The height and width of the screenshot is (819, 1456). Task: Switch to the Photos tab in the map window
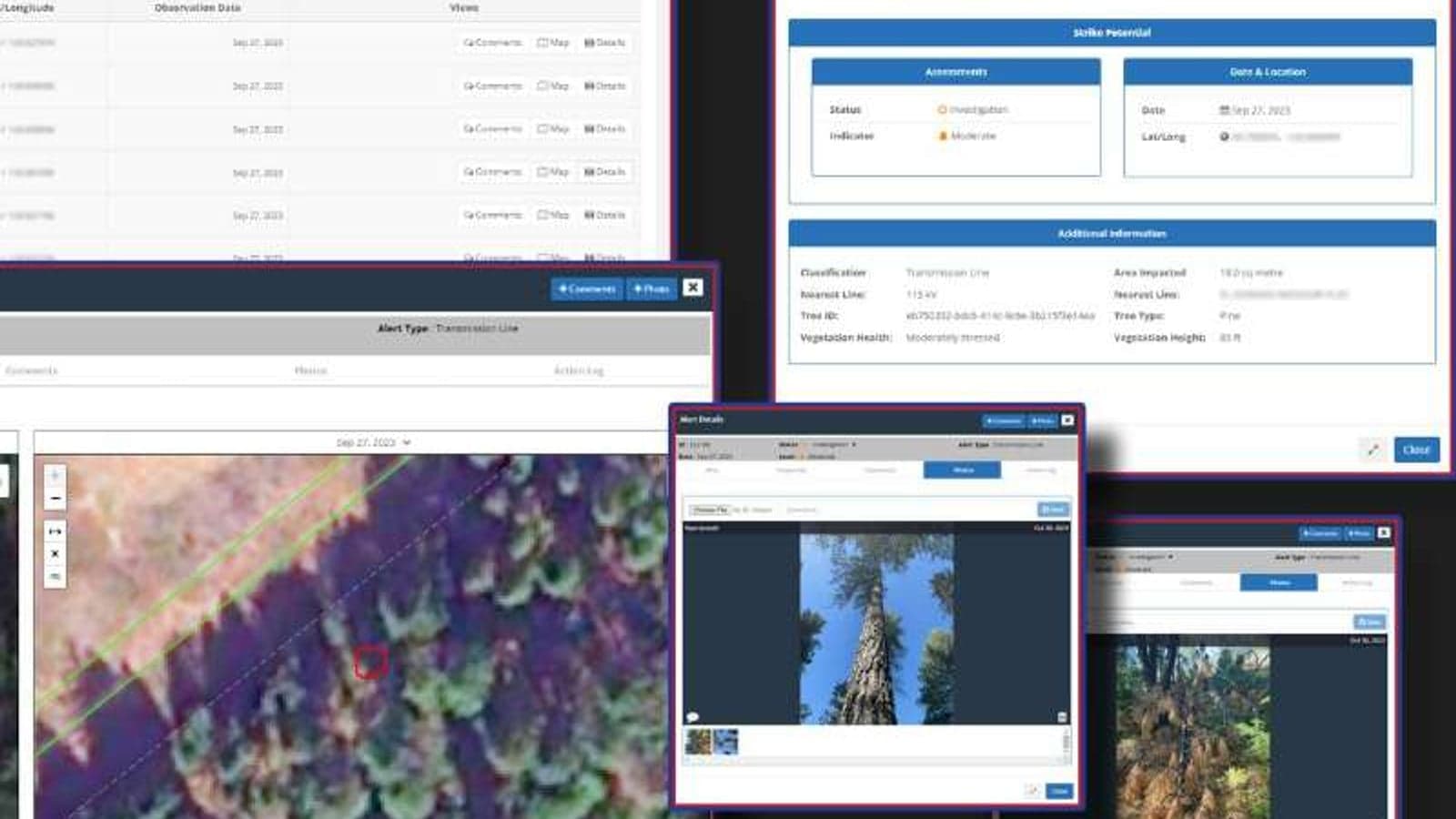tap(310, 370)
